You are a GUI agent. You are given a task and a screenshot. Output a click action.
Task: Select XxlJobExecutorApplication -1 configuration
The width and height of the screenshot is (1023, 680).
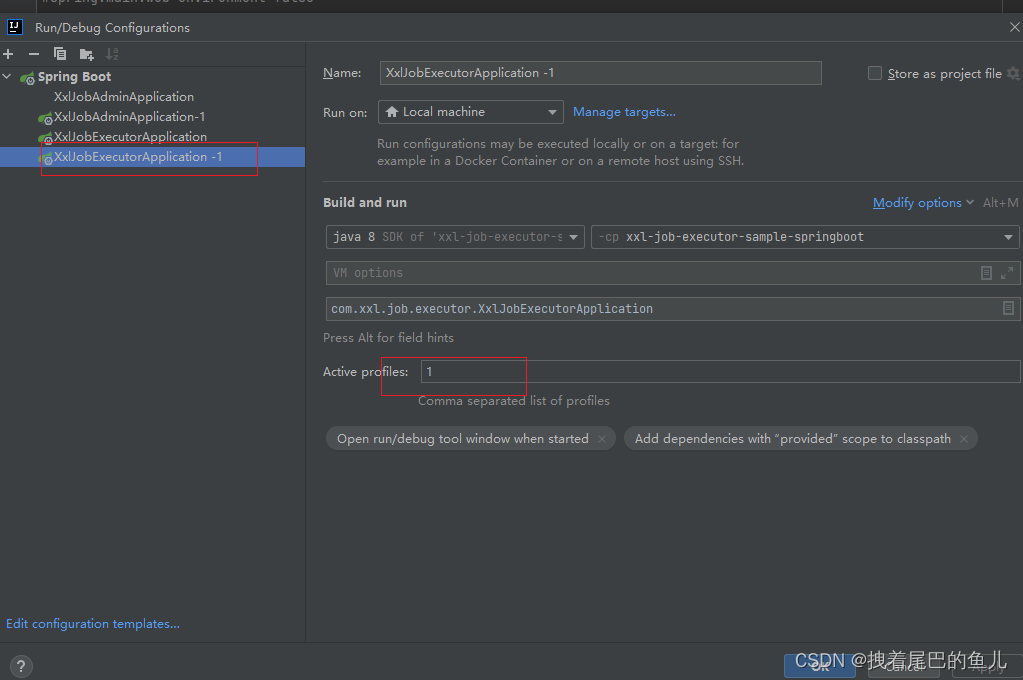[x=152, y=157]
